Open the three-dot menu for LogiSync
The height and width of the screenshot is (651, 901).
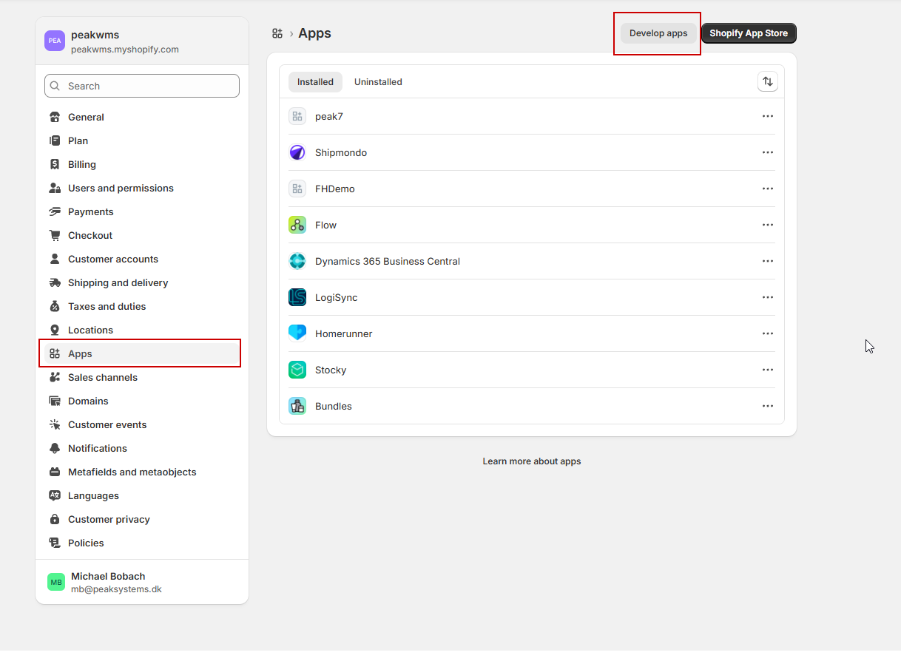point(768,297)
